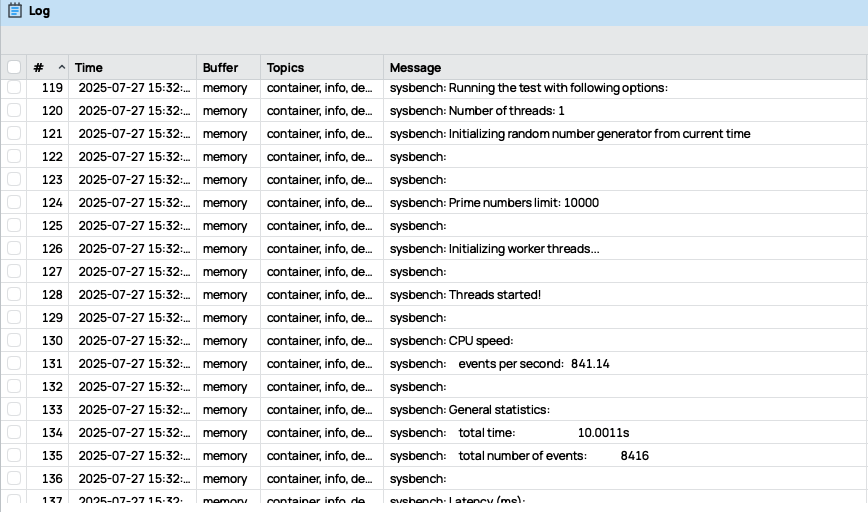The image size is (868, 512).
Task: Check the box for log row 124
Action: point(14,203)
